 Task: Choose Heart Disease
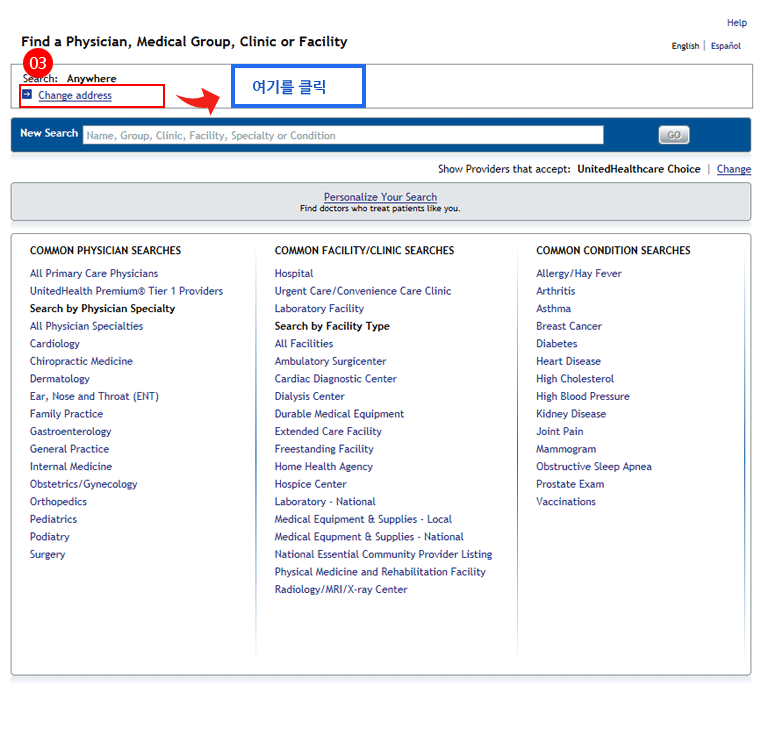568,361
